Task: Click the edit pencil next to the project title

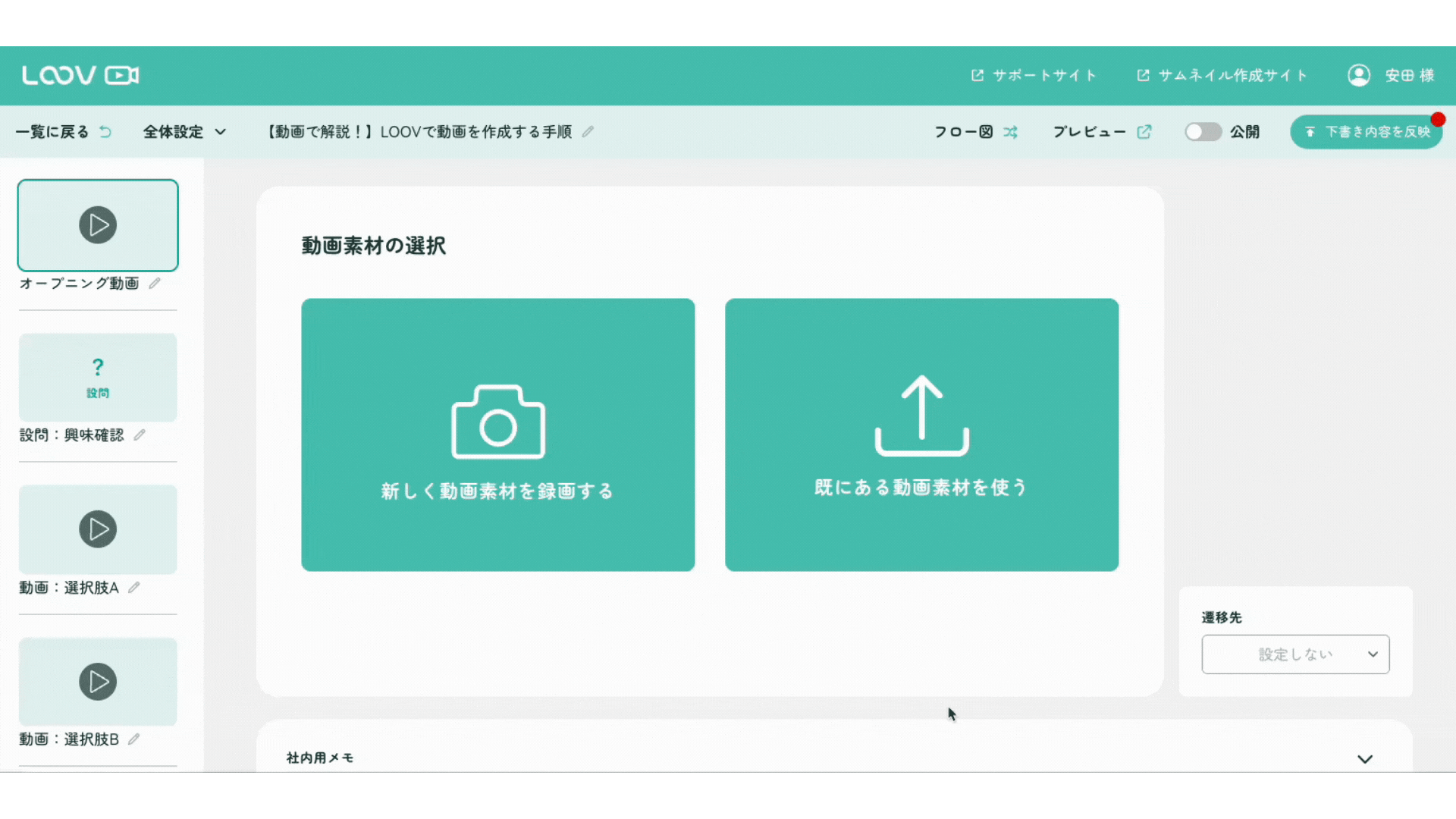Action: point(587,131)
